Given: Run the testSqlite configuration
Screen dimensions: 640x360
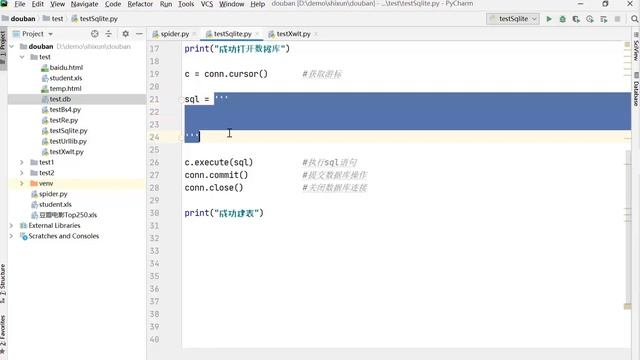Looking at the screenshot, I should tap(549, 19).
